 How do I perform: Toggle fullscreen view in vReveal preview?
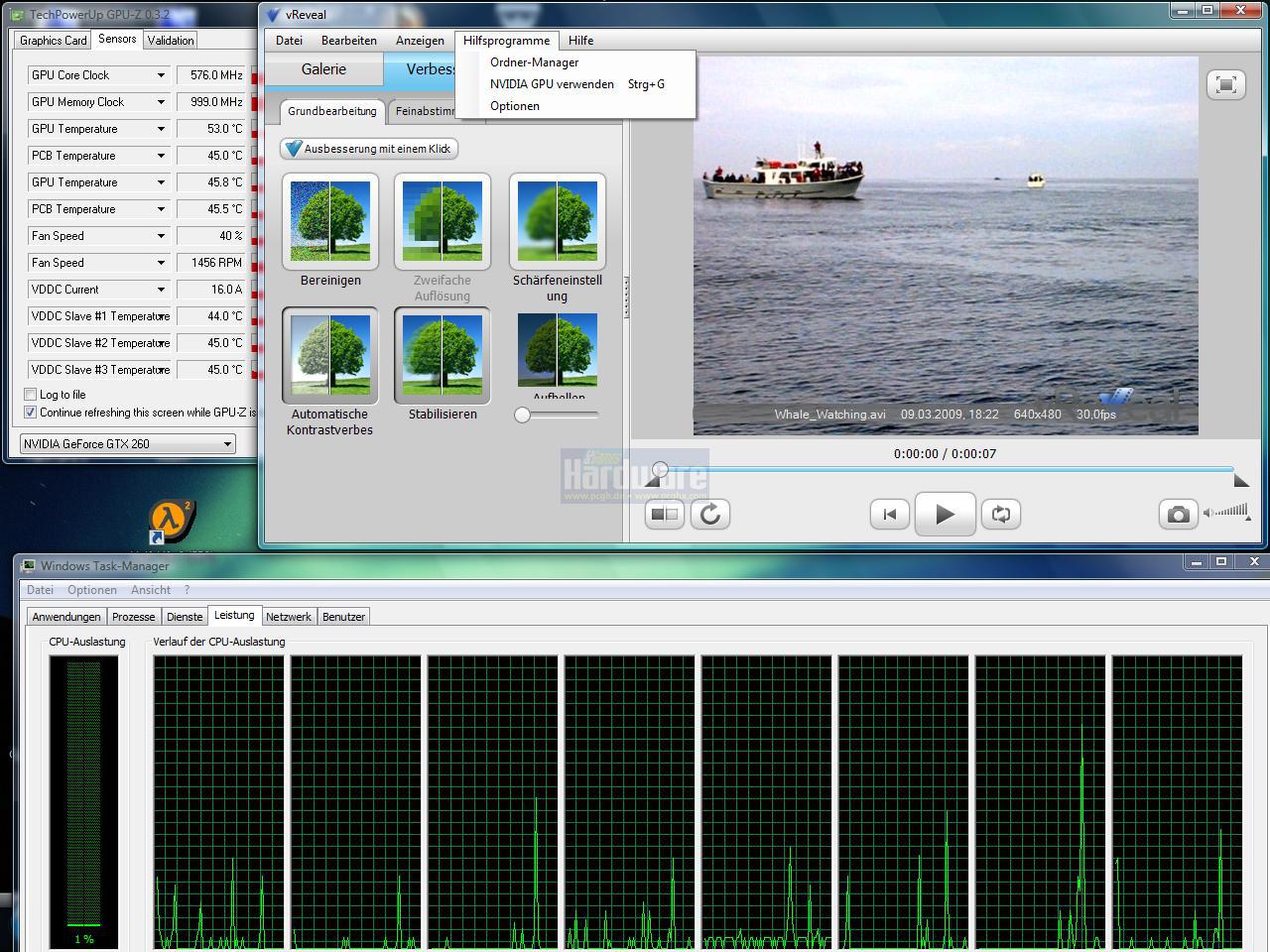(1225, 84)
